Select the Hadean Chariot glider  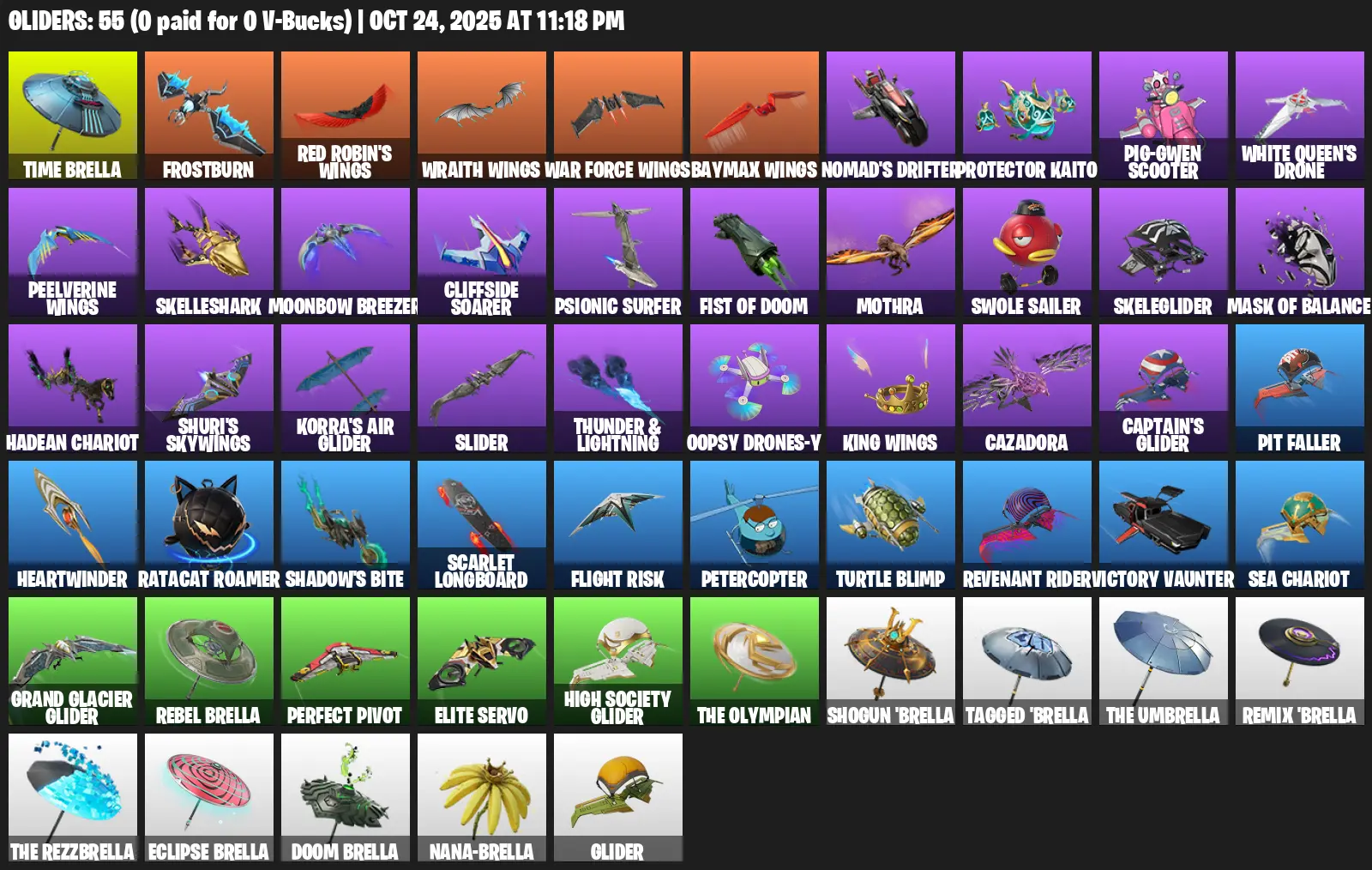[73, 388]
